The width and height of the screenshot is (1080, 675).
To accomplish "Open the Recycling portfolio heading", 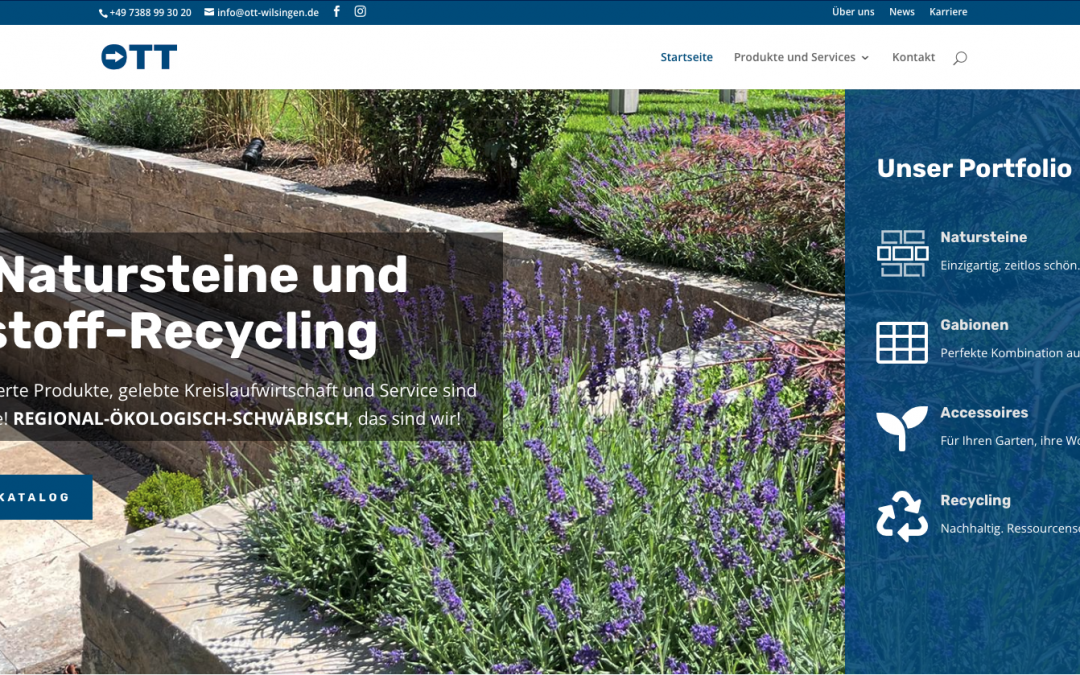I will [975, 501].
